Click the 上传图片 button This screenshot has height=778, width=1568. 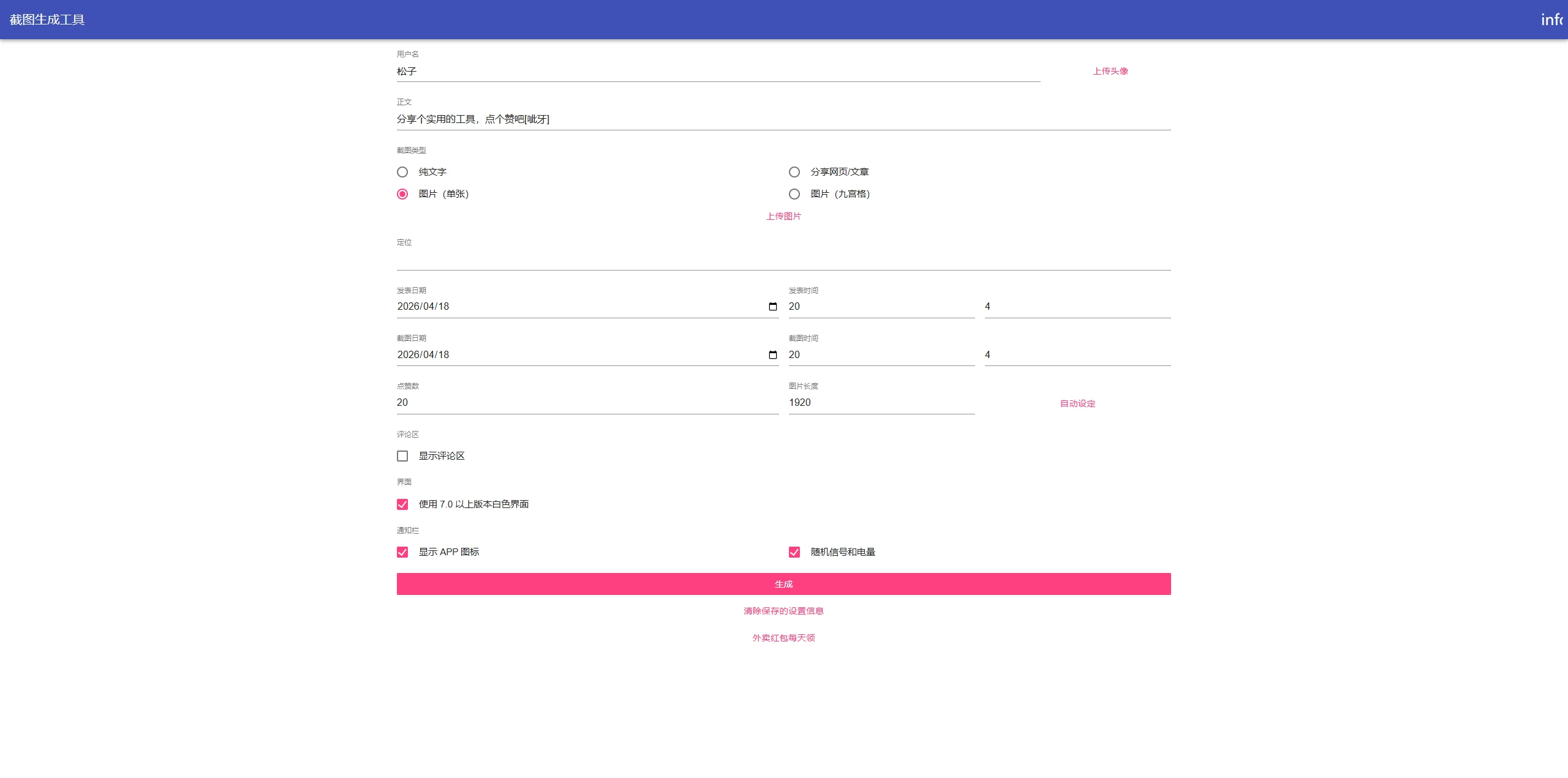783,216
